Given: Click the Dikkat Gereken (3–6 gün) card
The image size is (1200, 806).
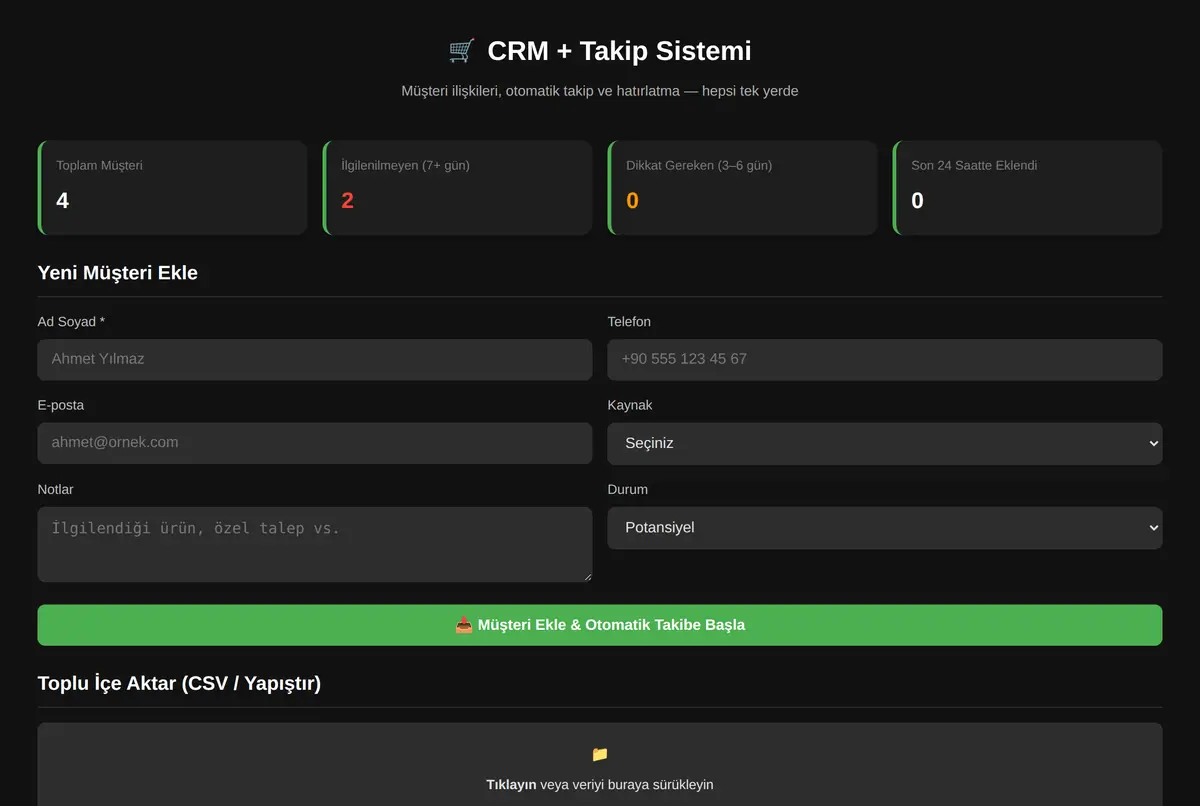Looking at the screenshot, I should (742, 187).
